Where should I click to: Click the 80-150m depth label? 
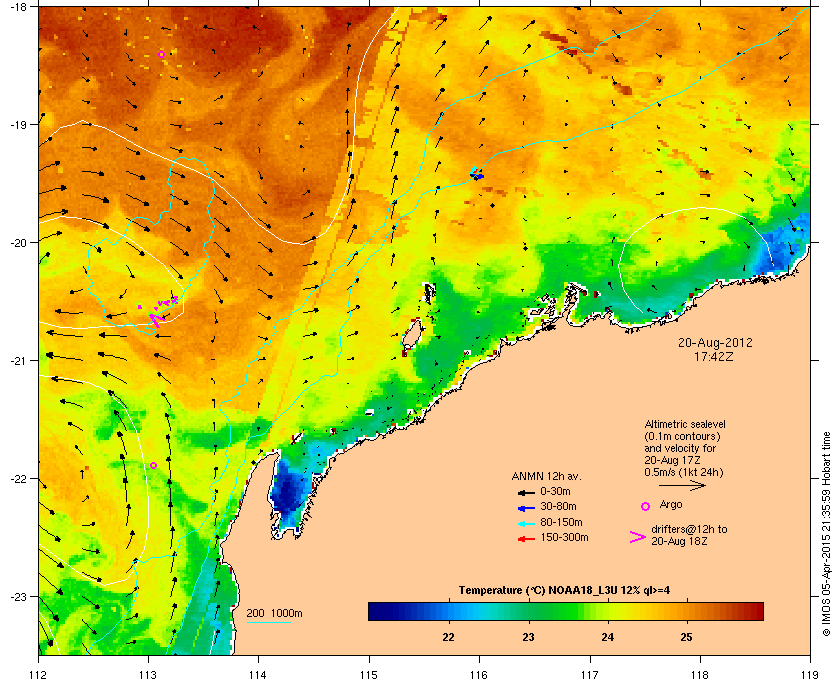pyautogui.click(x=561, y=522)
